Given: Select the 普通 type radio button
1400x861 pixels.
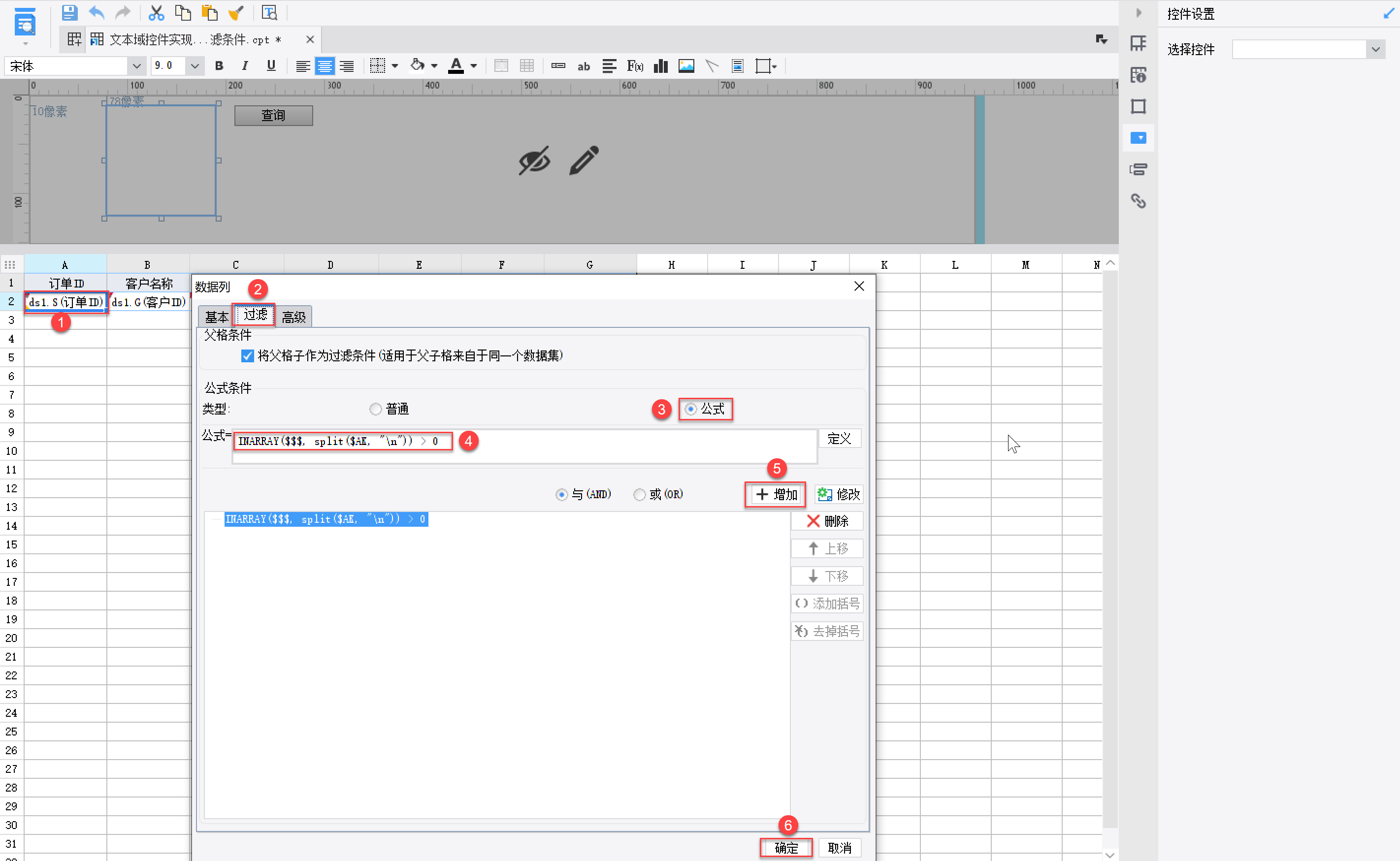Looking at the screenshot, I should pyautogui.click(x=375, y=409).
